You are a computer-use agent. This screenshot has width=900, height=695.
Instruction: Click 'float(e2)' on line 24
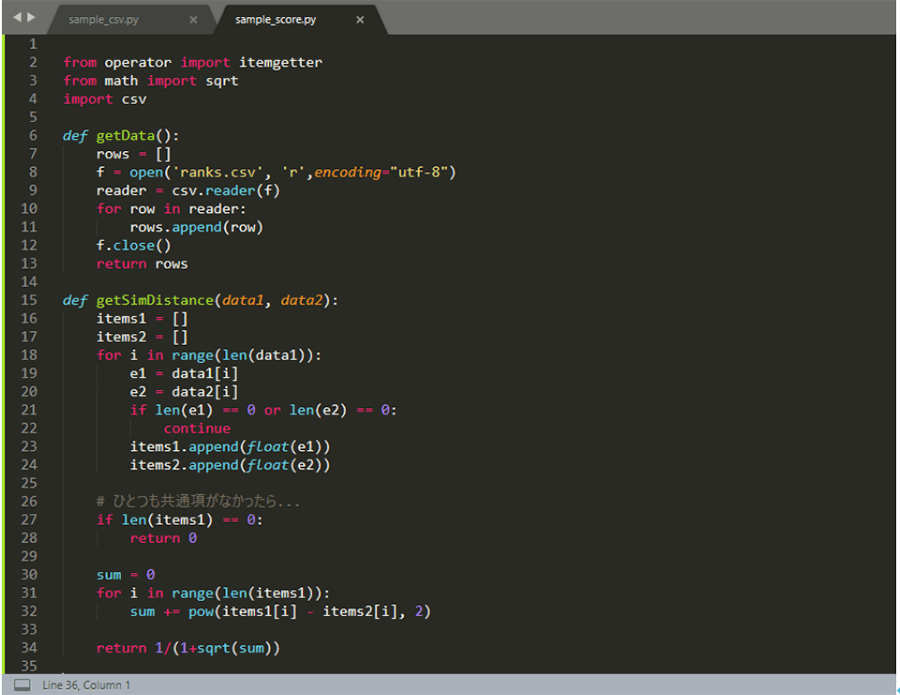tap(285, 465)
